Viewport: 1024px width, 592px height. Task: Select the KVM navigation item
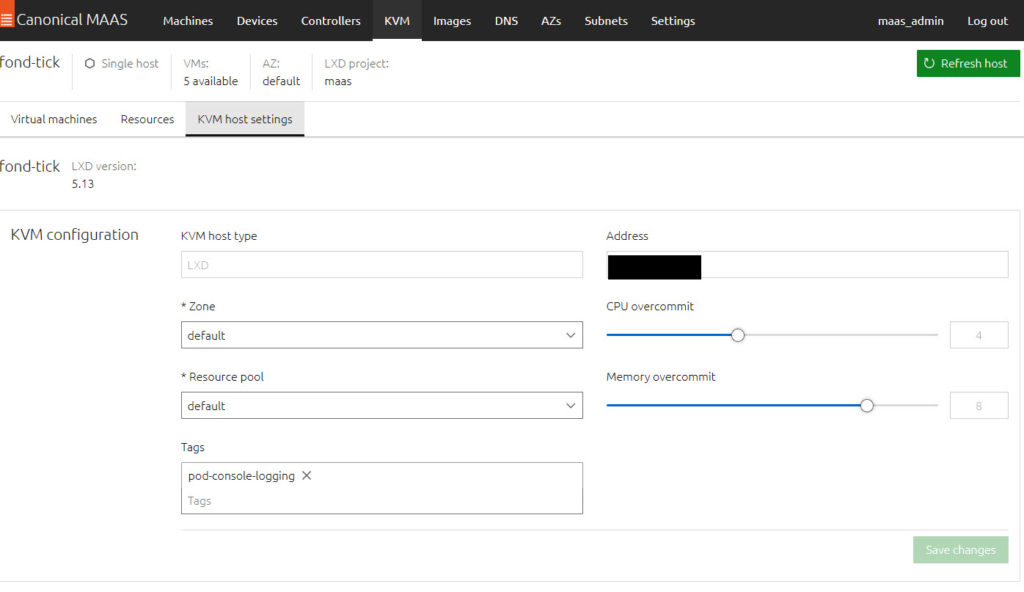pos(397,21)
